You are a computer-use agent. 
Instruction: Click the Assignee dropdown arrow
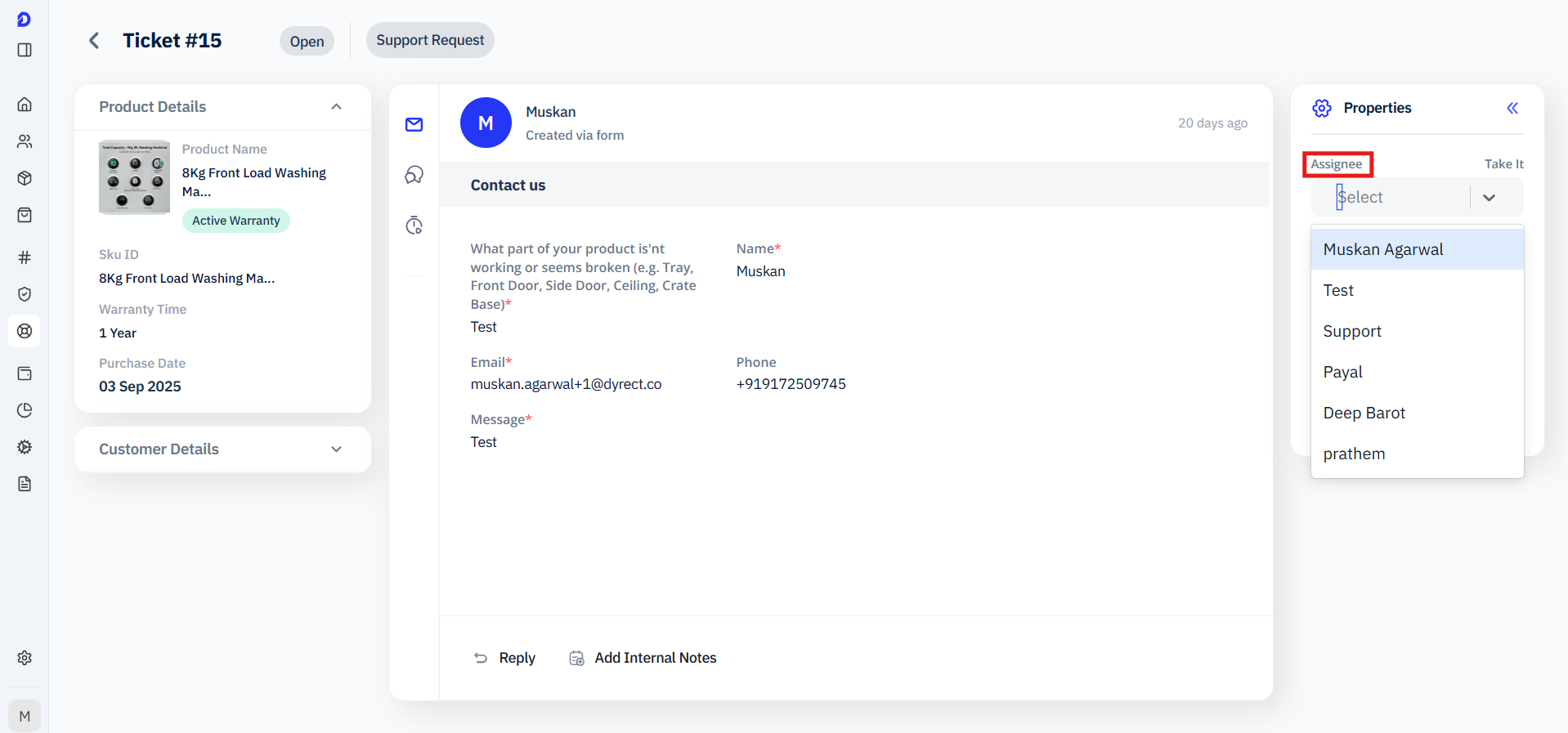pos(1489,198)
